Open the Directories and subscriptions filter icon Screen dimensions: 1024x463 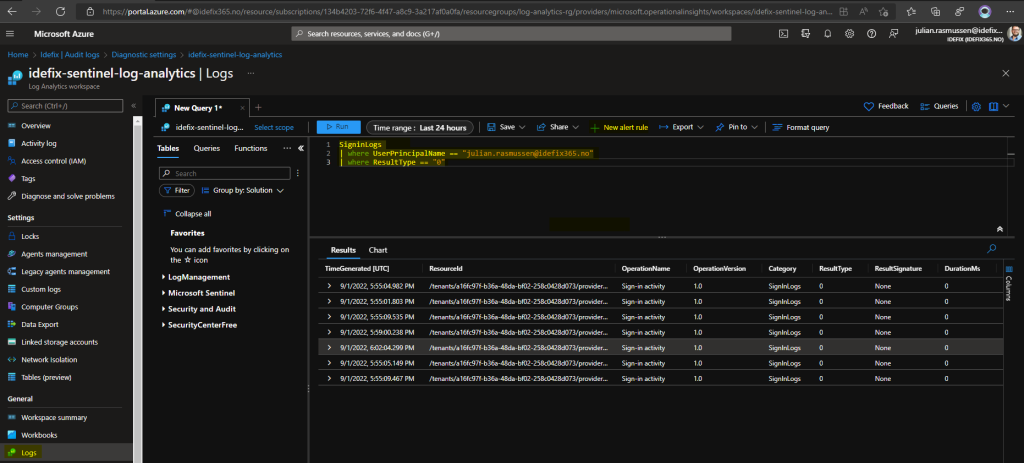click(805, 33)
